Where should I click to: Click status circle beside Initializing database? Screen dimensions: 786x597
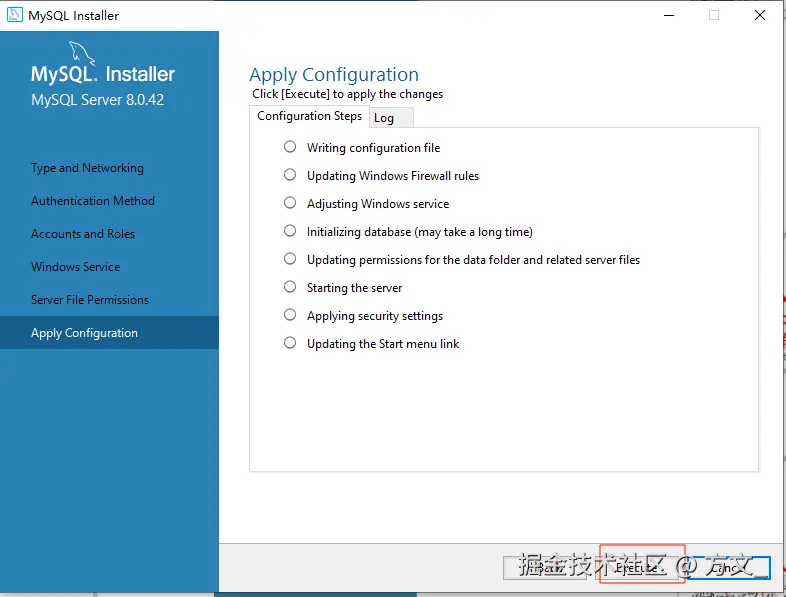(290, 231)
